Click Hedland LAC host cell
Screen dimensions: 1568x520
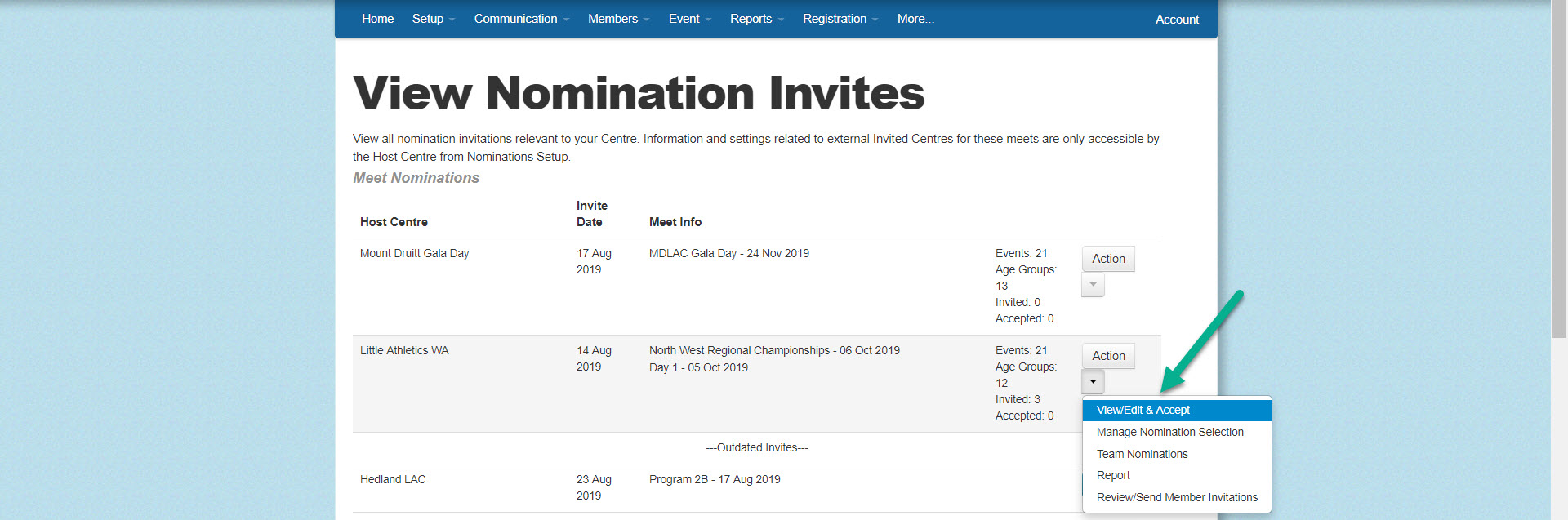pyautogui.click(x=393, y=479)
